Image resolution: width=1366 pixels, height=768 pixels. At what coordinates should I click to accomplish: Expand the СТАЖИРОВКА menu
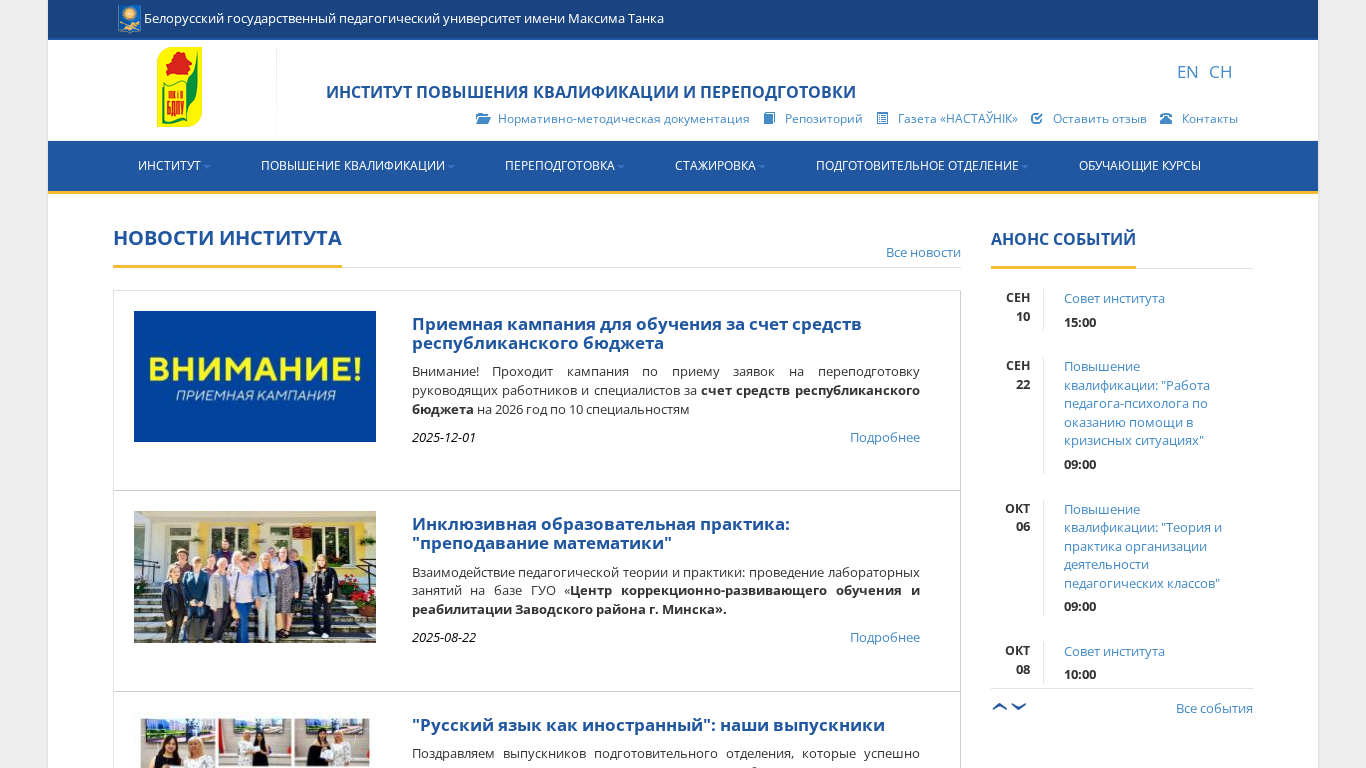tap(720, 166)
